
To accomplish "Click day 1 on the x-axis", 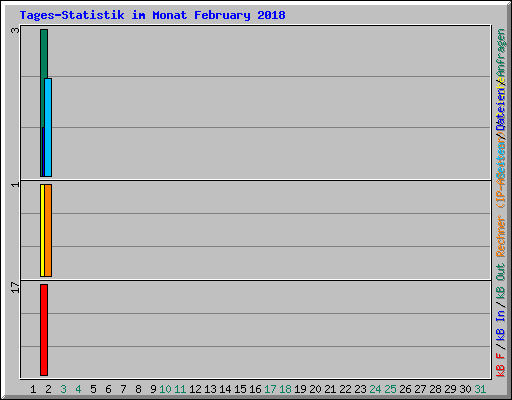I will [x=33, y=389].
